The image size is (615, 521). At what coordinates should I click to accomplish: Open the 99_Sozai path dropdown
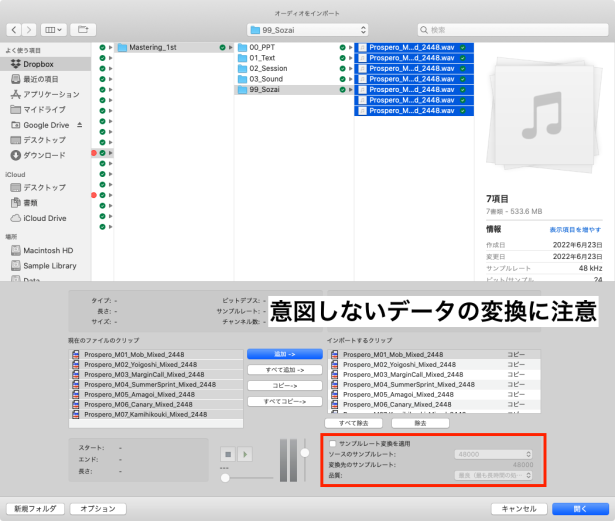[307, 31]
